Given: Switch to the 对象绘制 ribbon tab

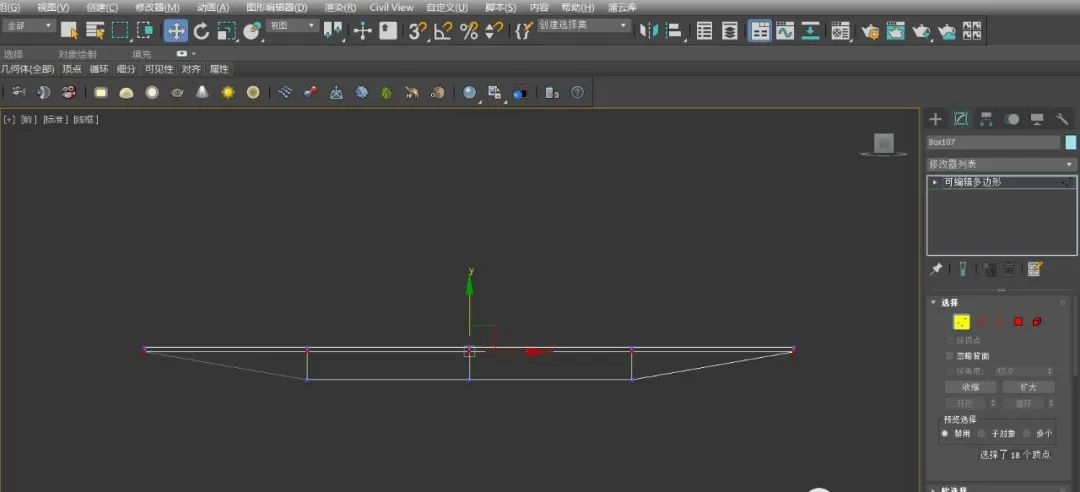Looking at the screenshot, I should 78,54.
